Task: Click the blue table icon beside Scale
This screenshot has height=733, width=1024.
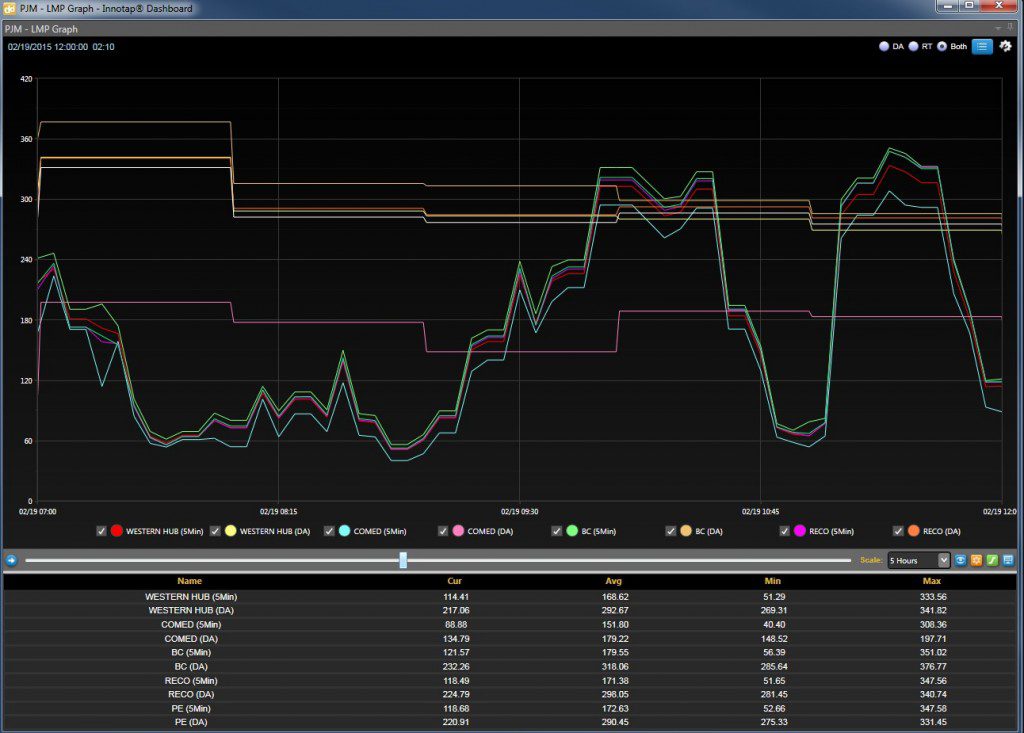Action: coord(1008,560)
